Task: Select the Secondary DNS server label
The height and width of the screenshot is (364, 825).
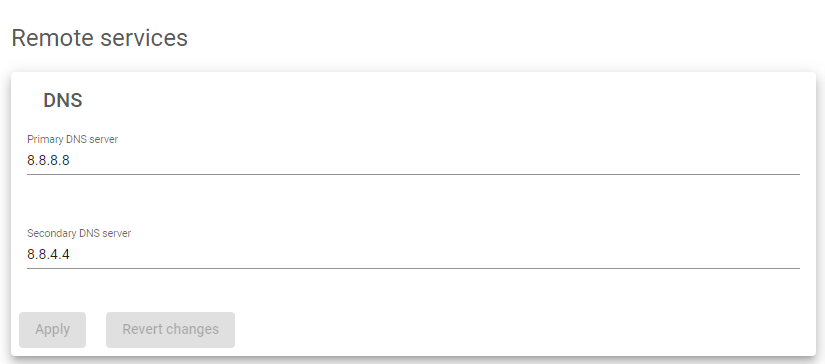Action: pyautogui.click(x=79, y=234)
